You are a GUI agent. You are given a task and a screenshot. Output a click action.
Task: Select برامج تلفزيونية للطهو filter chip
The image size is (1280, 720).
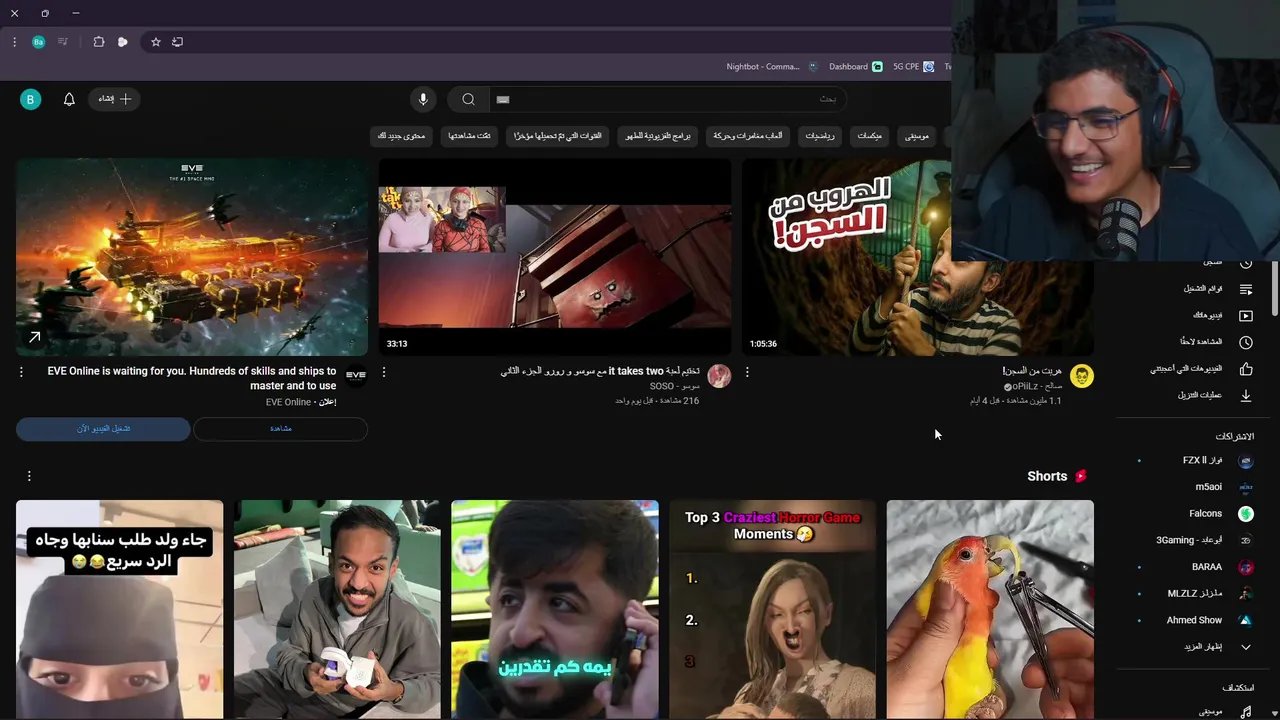[658, 136]
